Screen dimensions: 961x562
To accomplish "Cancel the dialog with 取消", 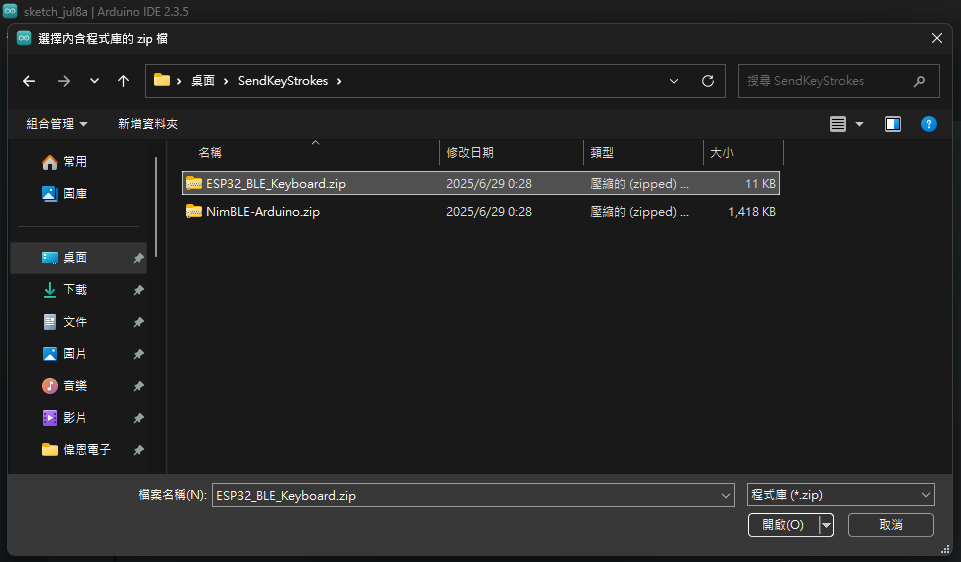I will click(x=891, y=525).
